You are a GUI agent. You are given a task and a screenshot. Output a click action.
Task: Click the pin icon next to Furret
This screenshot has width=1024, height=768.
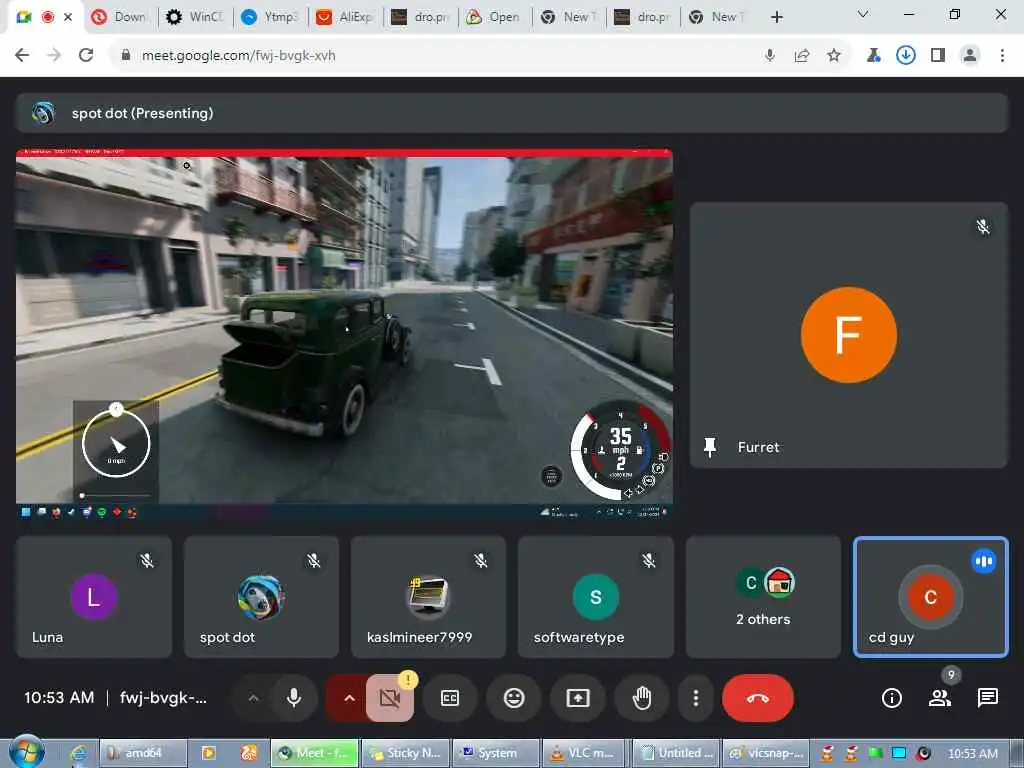pos(710,447)
